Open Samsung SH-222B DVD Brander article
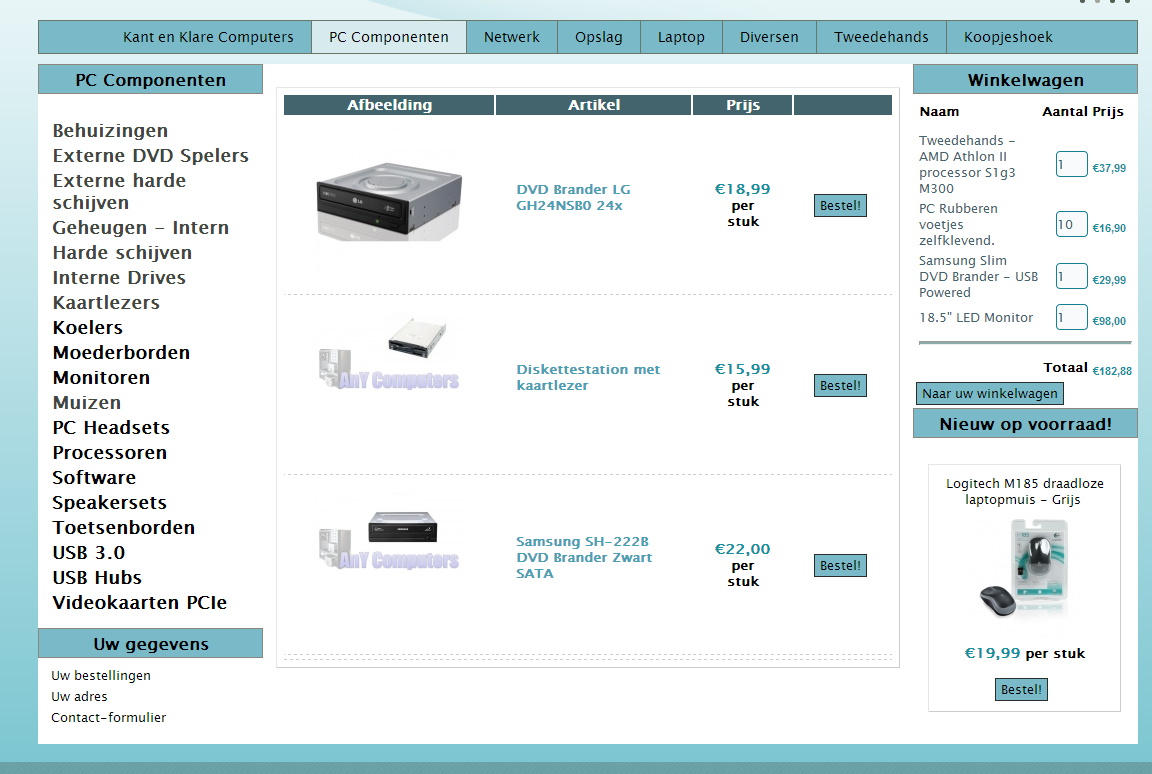Viewport: 1152px width, 774px height. pos(584,557)
